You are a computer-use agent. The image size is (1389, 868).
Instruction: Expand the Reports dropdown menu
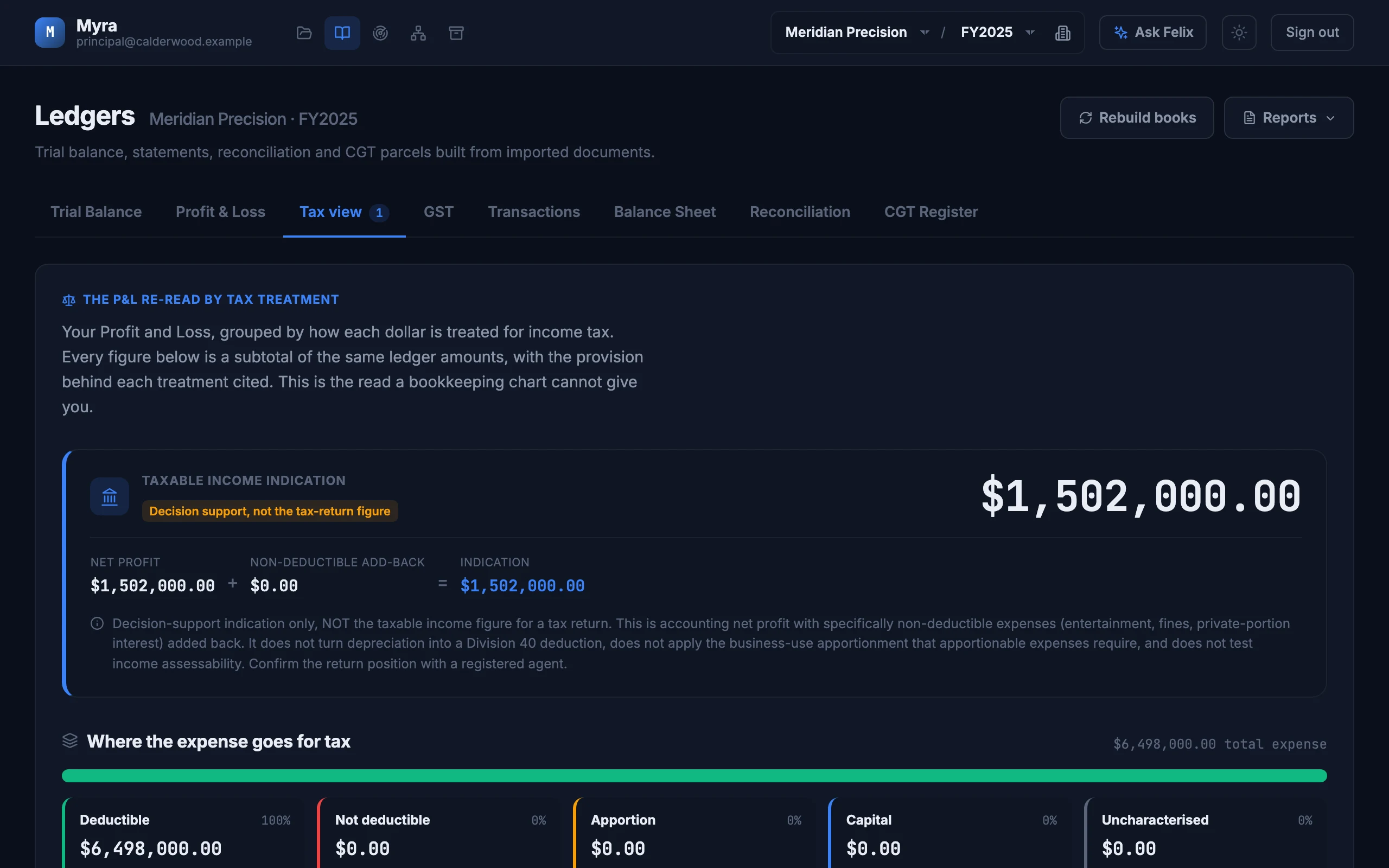(x=1289, y=118)
